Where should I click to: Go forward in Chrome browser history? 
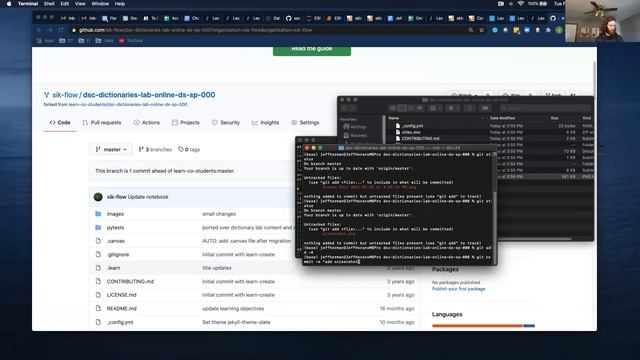50,30
